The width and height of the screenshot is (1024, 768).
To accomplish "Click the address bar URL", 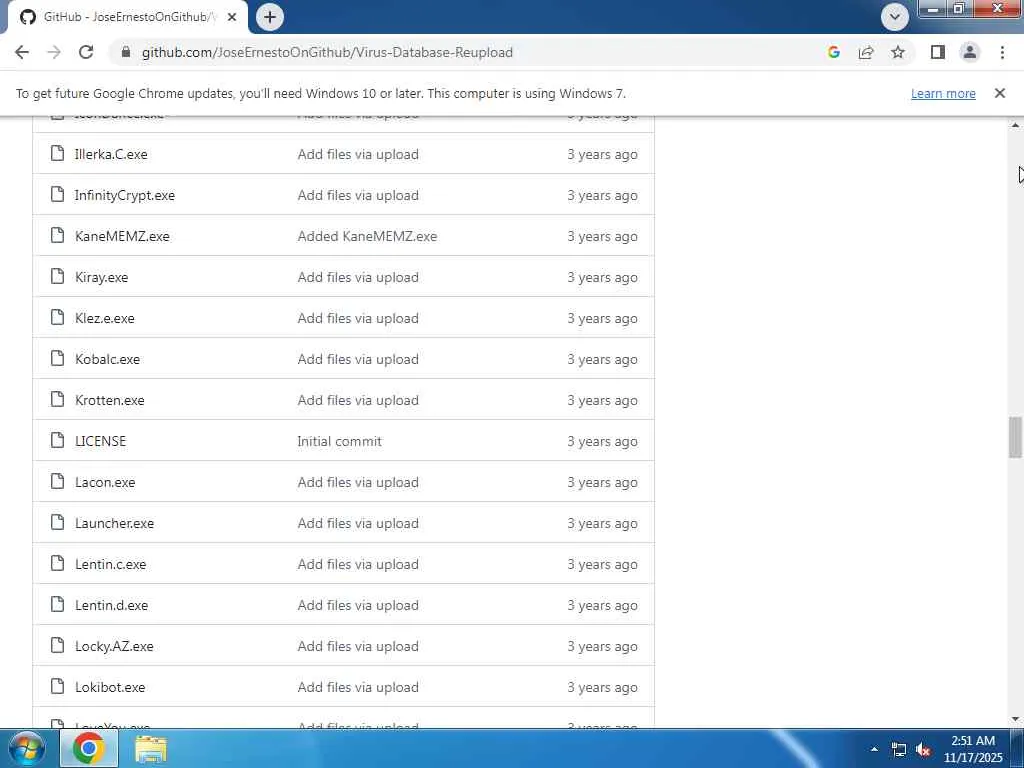I will click(x=327, y=52).
